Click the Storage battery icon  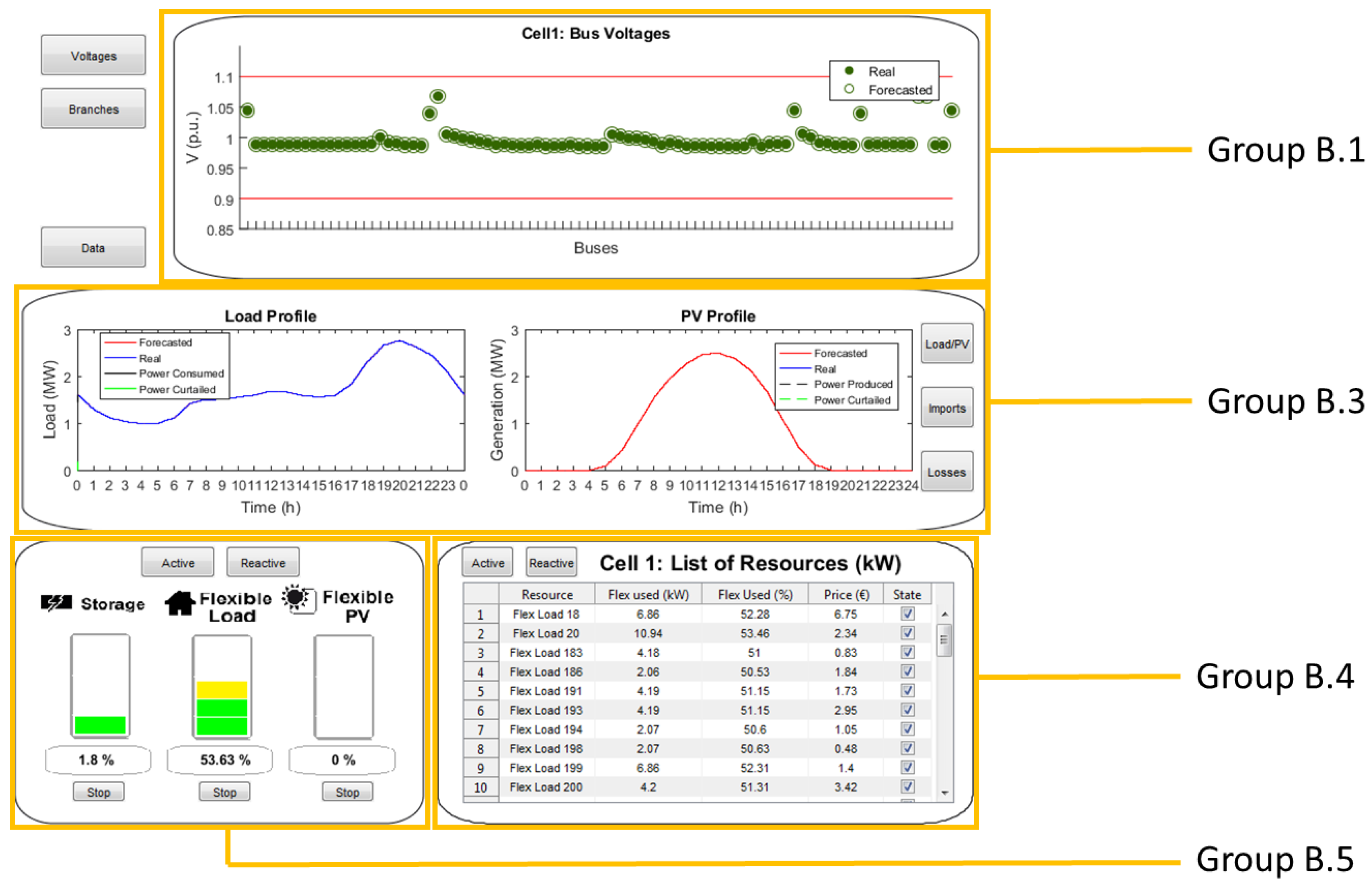click(56, 603)
